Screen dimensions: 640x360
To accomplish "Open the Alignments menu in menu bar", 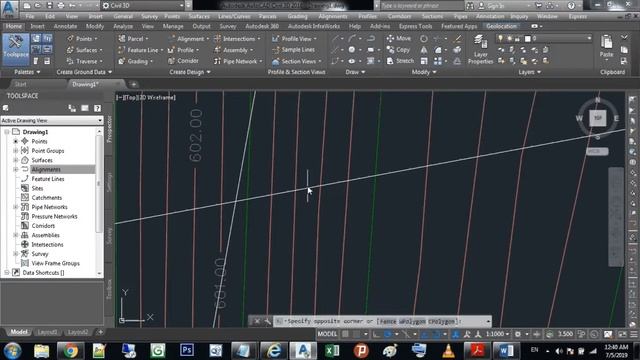I will click(x=333, y=16).
